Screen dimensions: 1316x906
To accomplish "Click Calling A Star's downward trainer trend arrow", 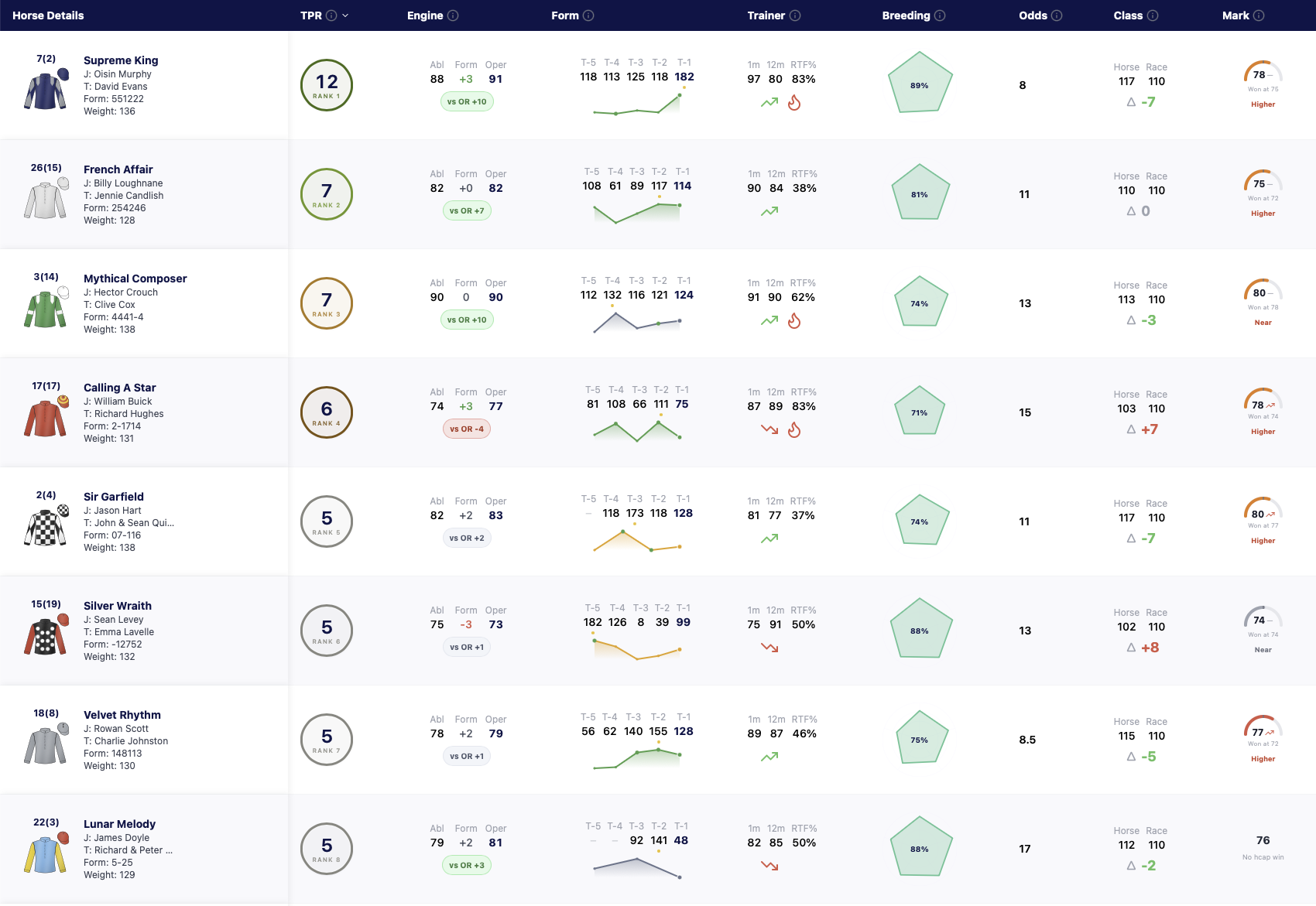I will coord(769,429).
